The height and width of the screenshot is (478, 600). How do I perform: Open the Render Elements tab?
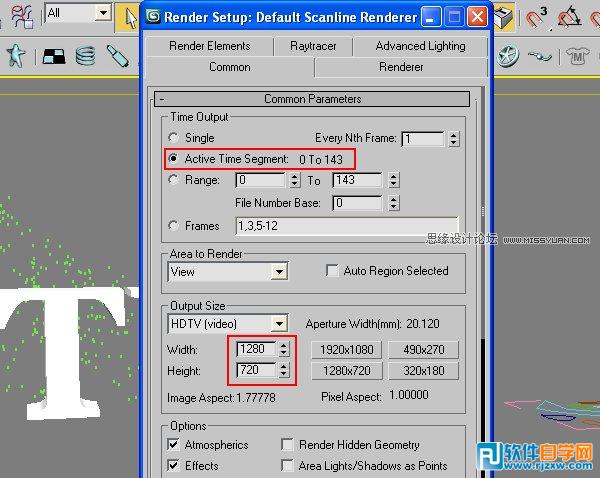point(208,46)
